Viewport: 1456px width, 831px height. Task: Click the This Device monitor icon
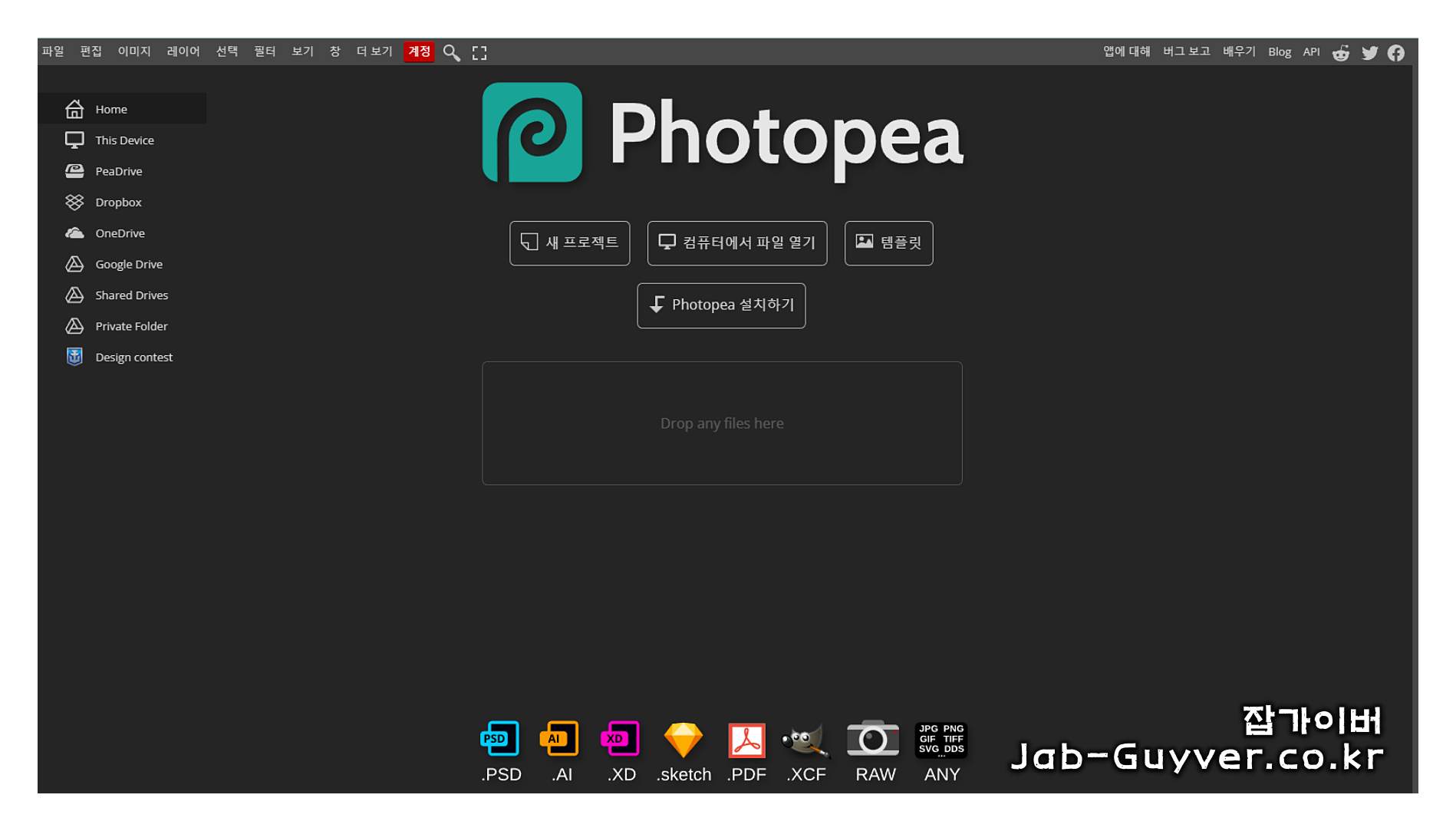point(74,140)
